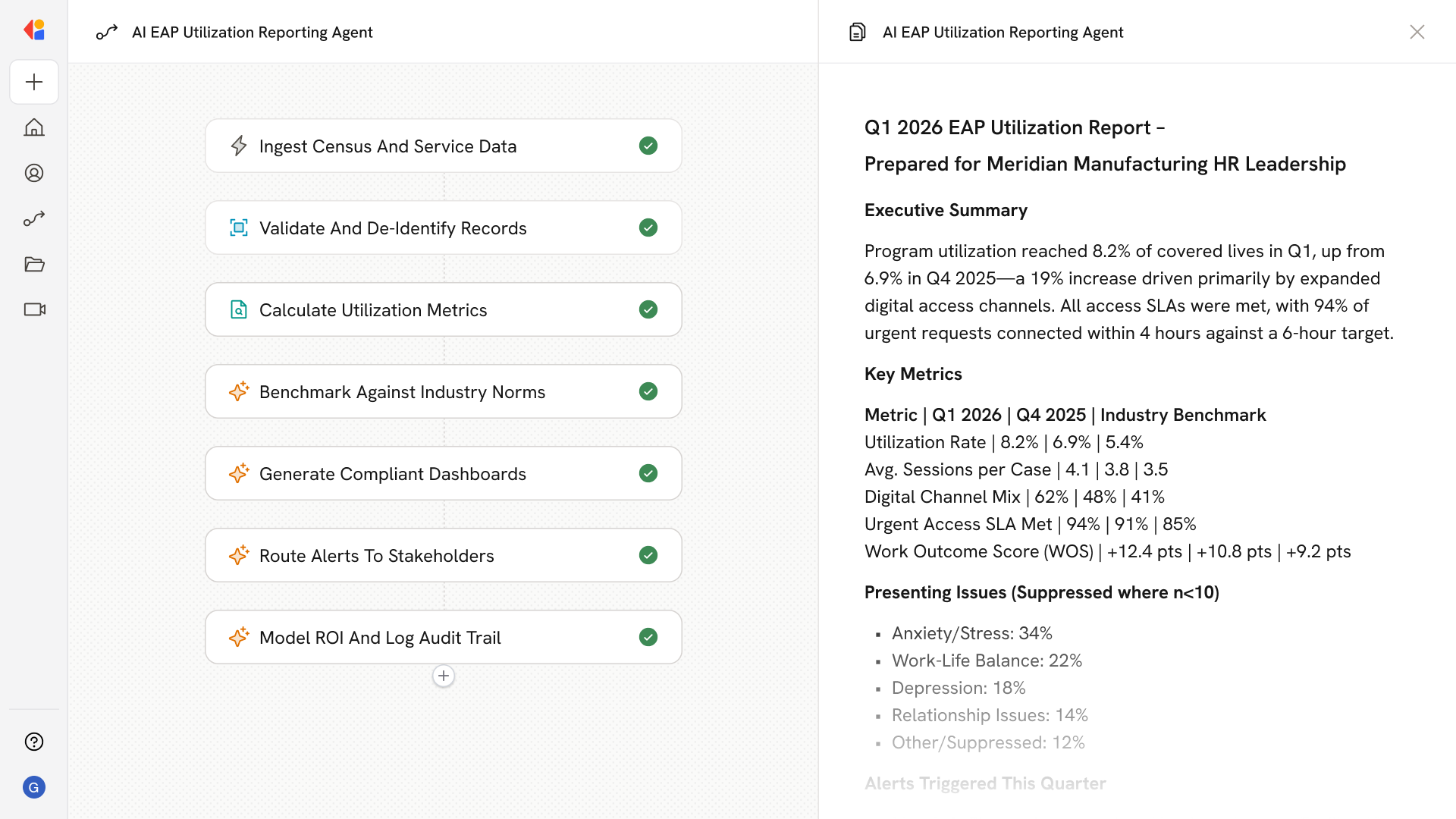This screenshot has width=1456, height=819.
Task: Open the folder icon in sidebar
Action: click(34, 264)
